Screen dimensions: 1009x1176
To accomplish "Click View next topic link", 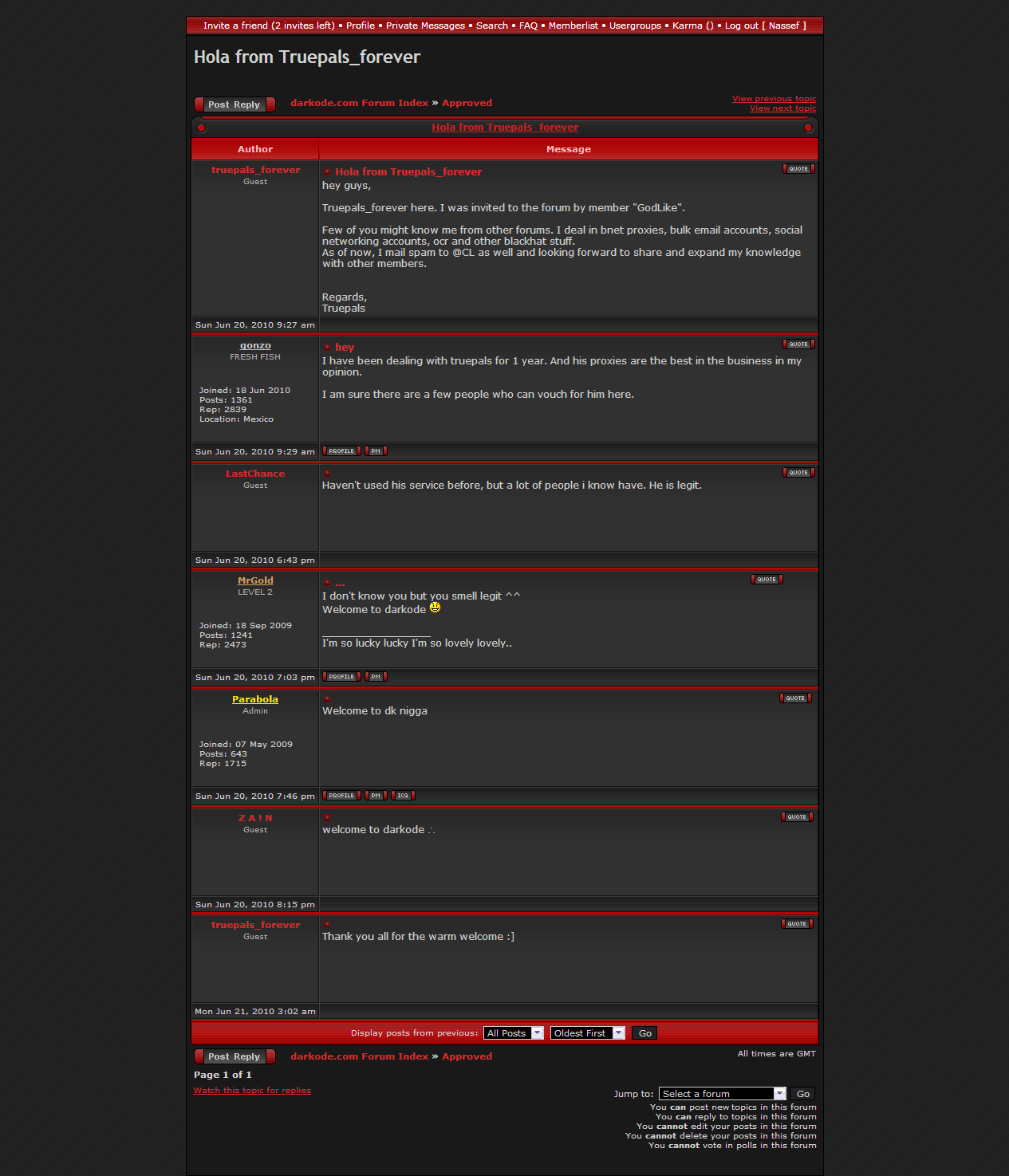I will pos(782,108).
